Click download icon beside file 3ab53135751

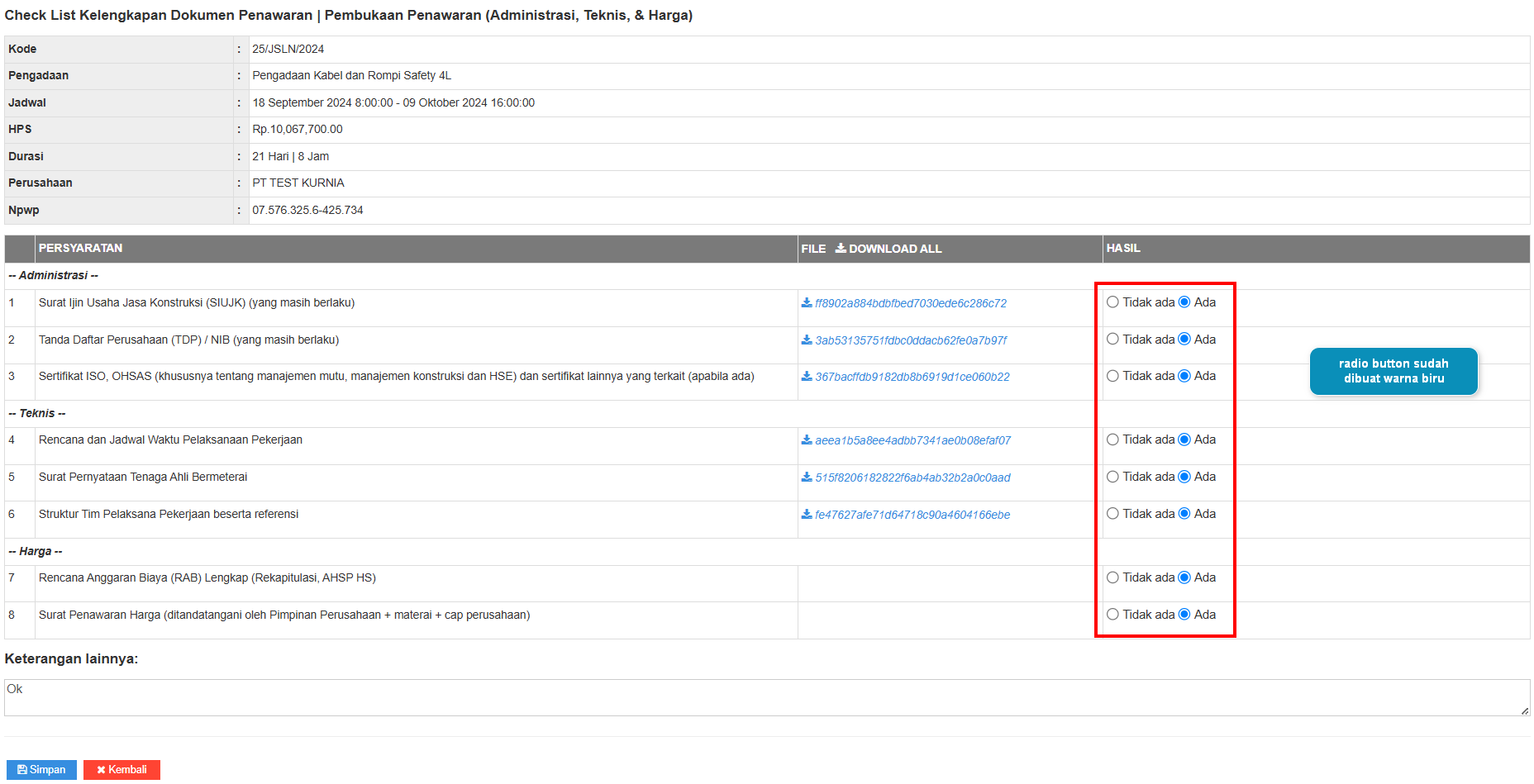click(x=806, y=340)
